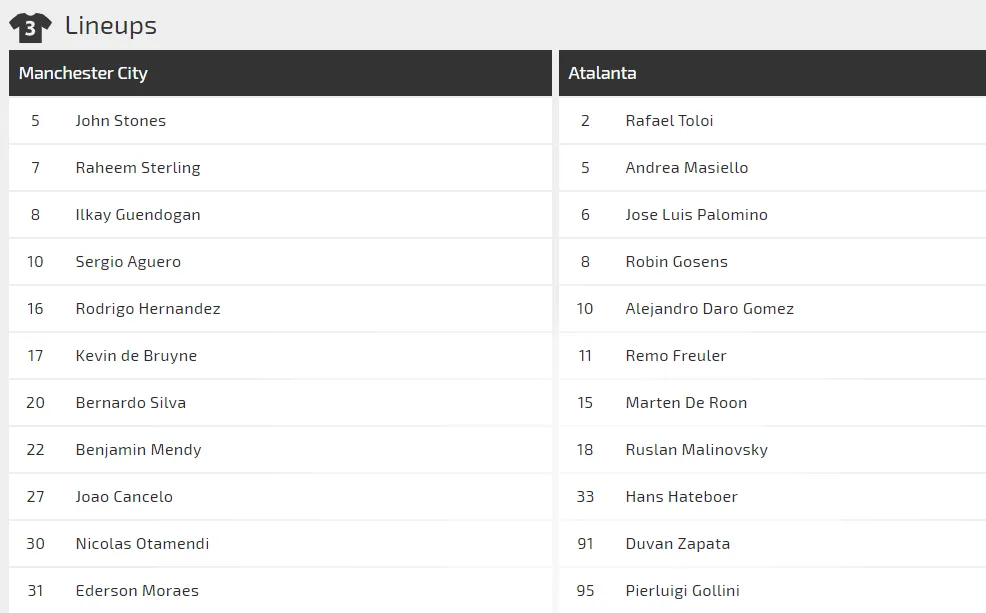Image resolution: width=986 pixels, height=613 pixels.
Task: Open Kevin de Bruyne's profile
Action: click(136, 356)
